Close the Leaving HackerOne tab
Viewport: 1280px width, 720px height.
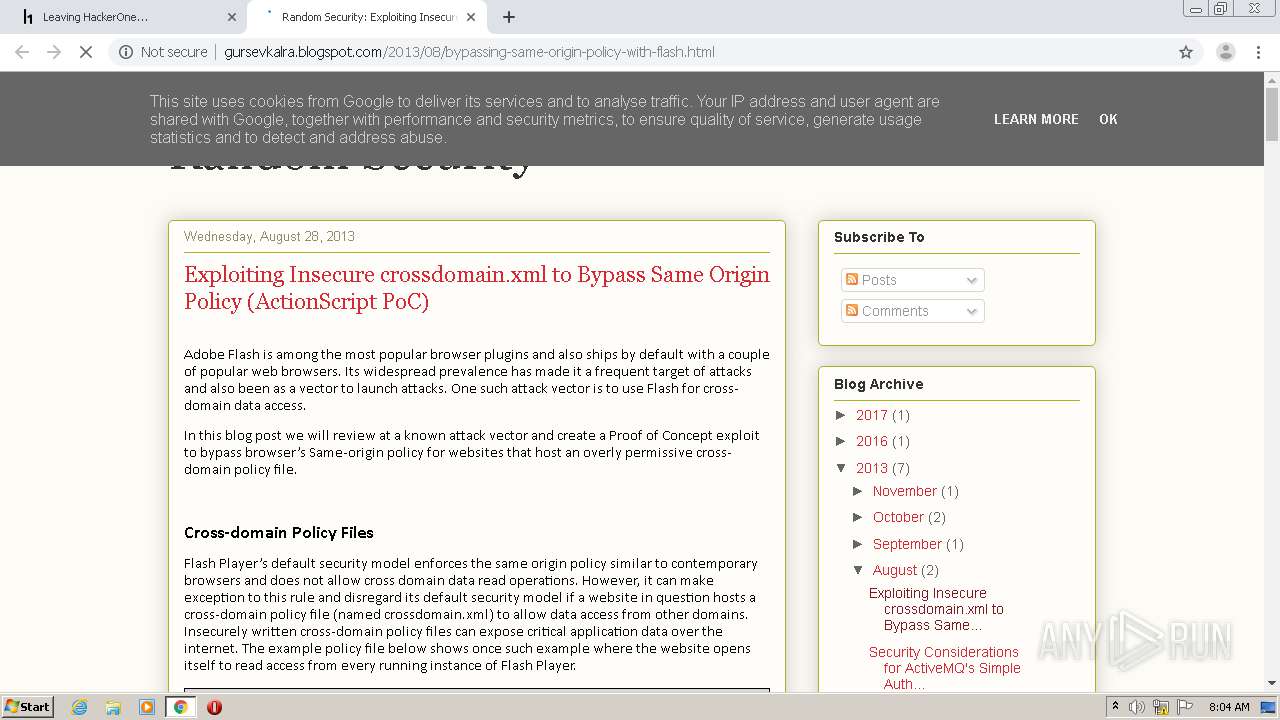point(232,17)
